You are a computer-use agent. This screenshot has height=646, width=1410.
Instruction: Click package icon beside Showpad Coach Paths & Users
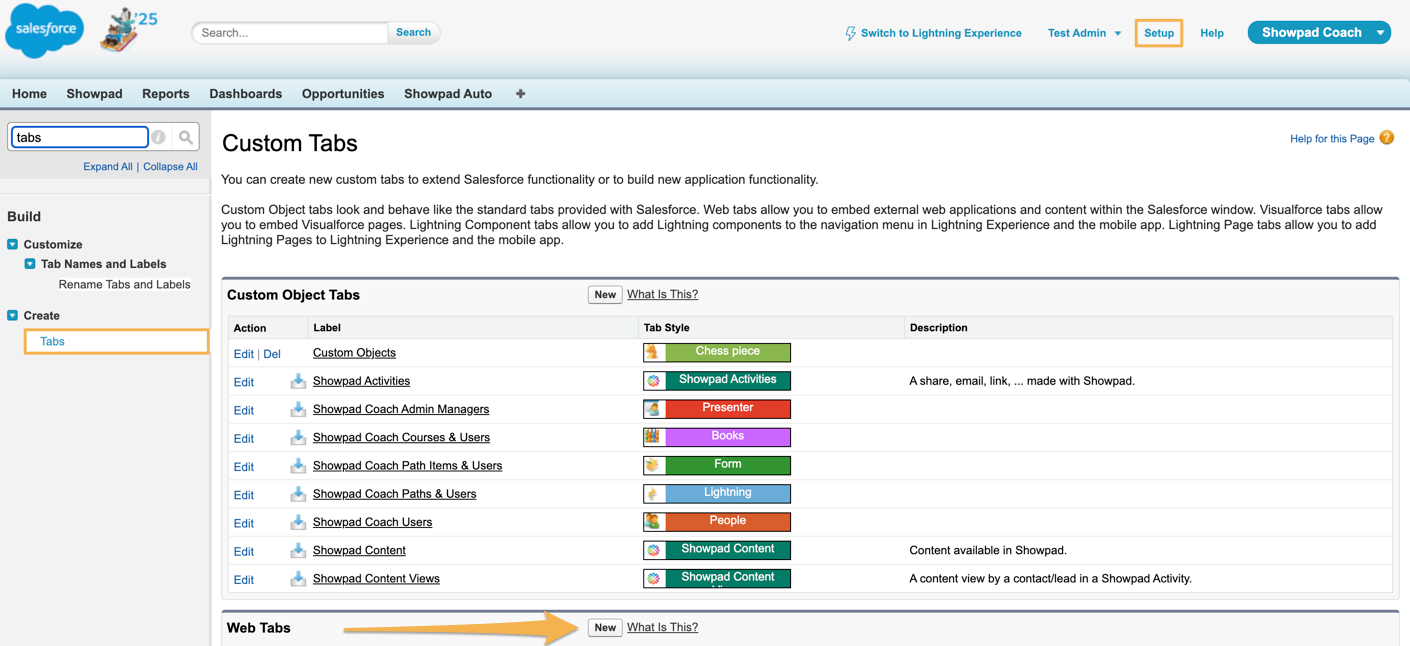point(298,494)
